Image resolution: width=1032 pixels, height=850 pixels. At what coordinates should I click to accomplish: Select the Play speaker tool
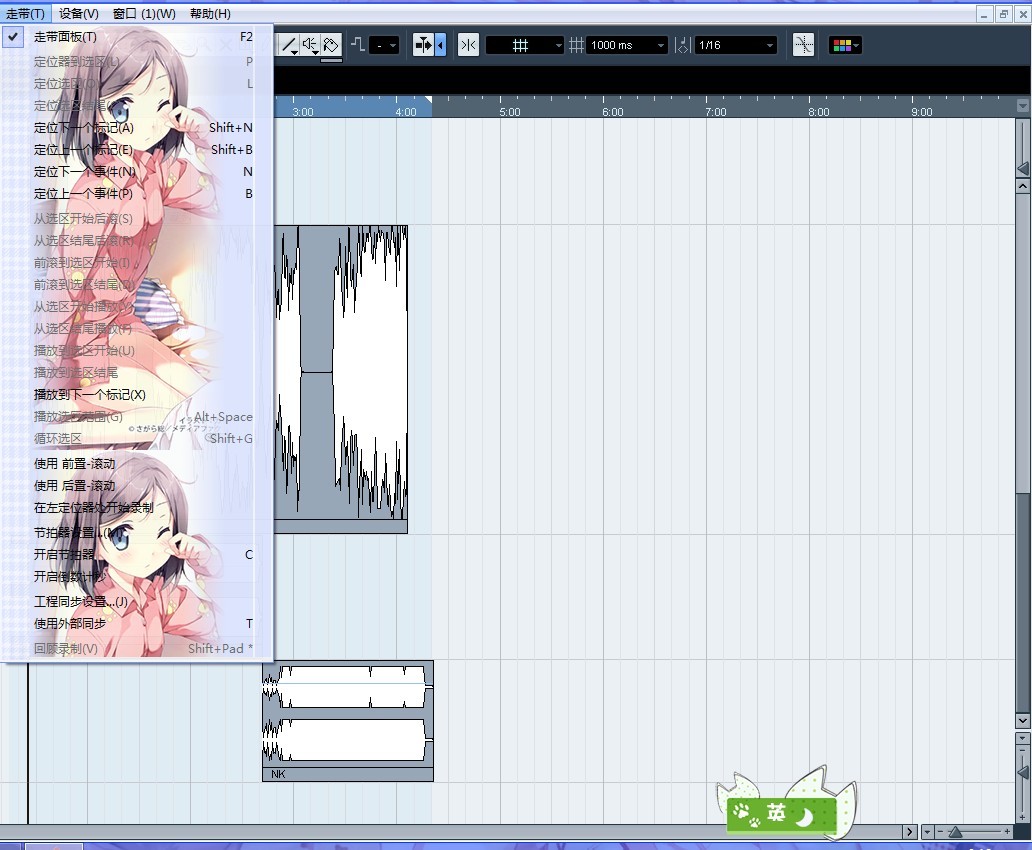tap(309, 45)
